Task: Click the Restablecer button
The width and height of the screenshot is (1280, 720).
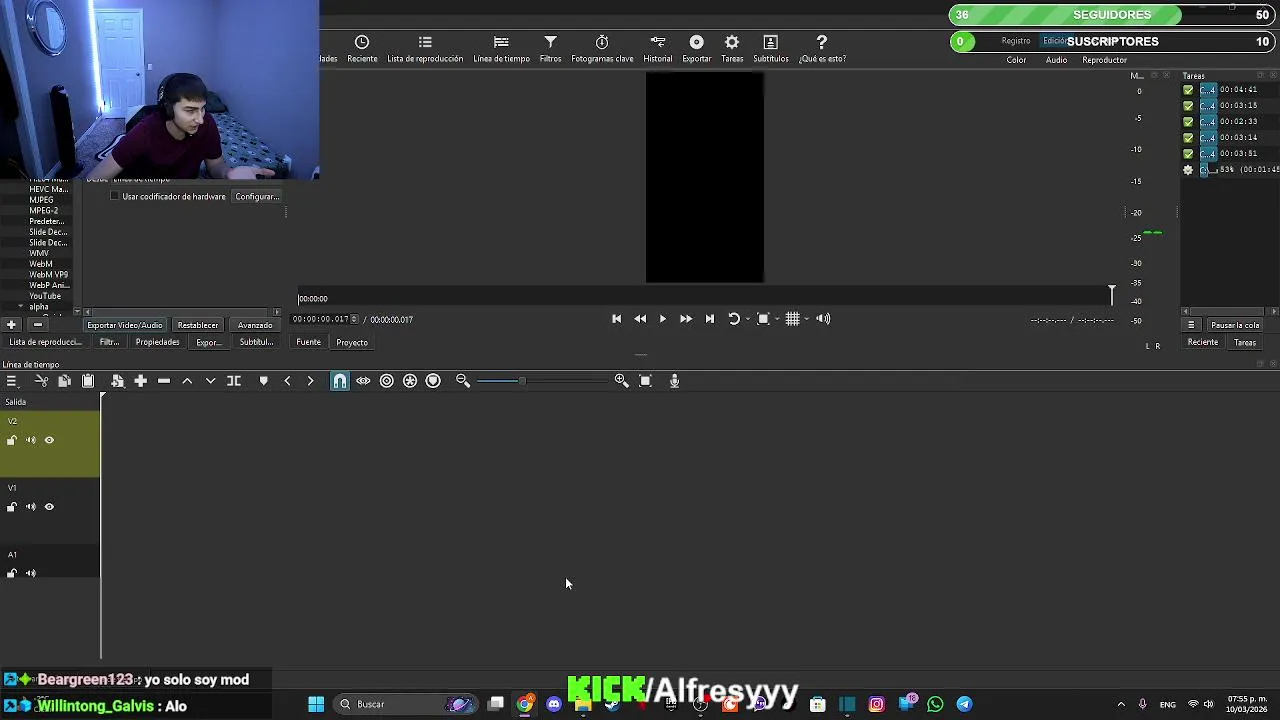Action: (x=198, y=325)
